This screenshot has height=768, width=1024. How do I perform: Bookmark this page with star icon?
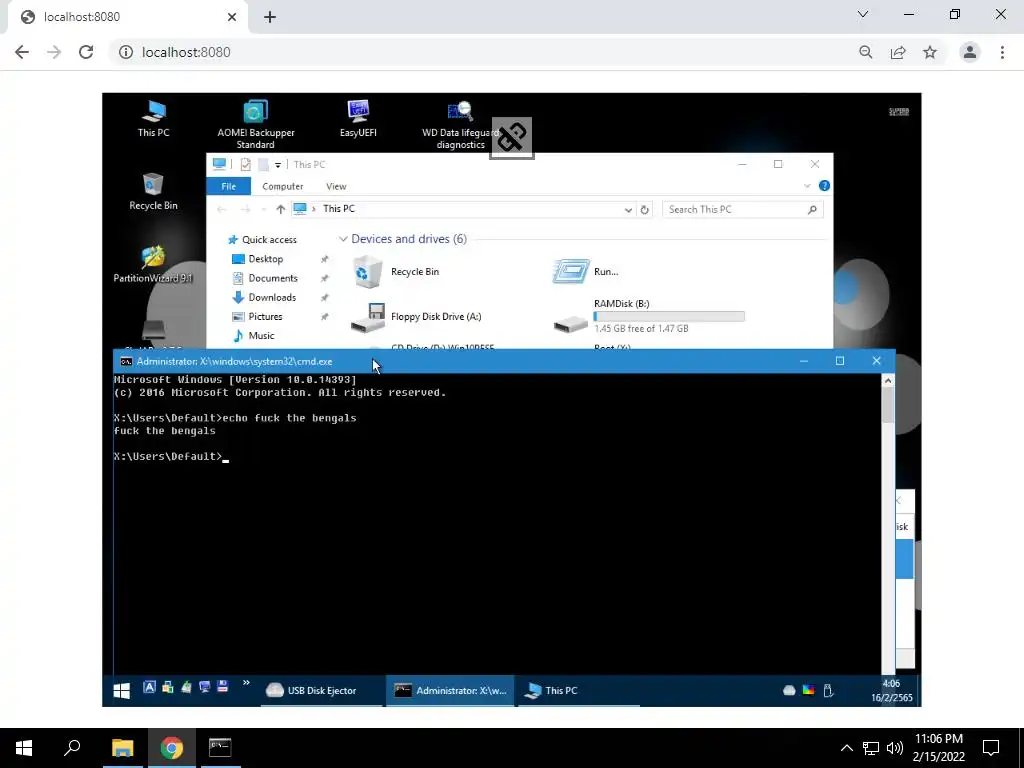click(x=930, y=52)
